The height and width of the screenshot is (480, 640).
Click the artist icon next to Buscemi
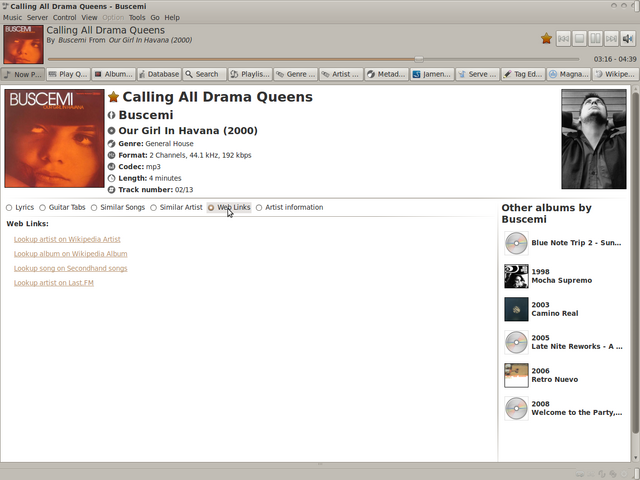111,115
